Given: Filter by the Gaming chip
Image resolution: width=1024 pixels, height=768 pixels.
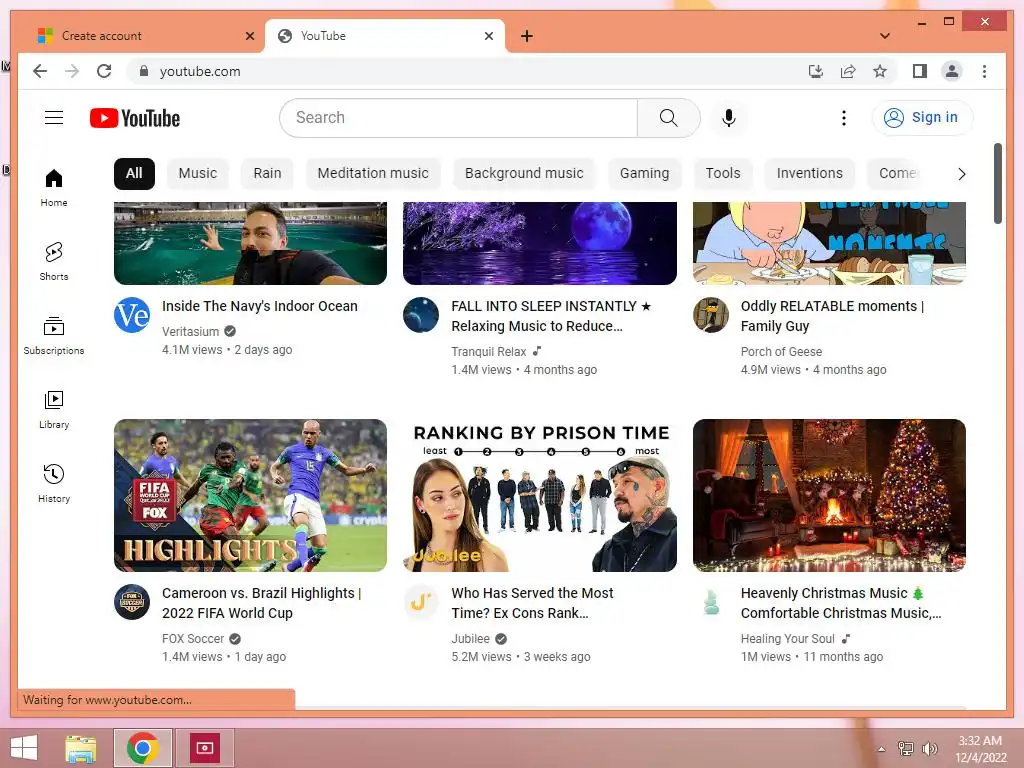Looking at the screenshot, I should pos(644,174).
